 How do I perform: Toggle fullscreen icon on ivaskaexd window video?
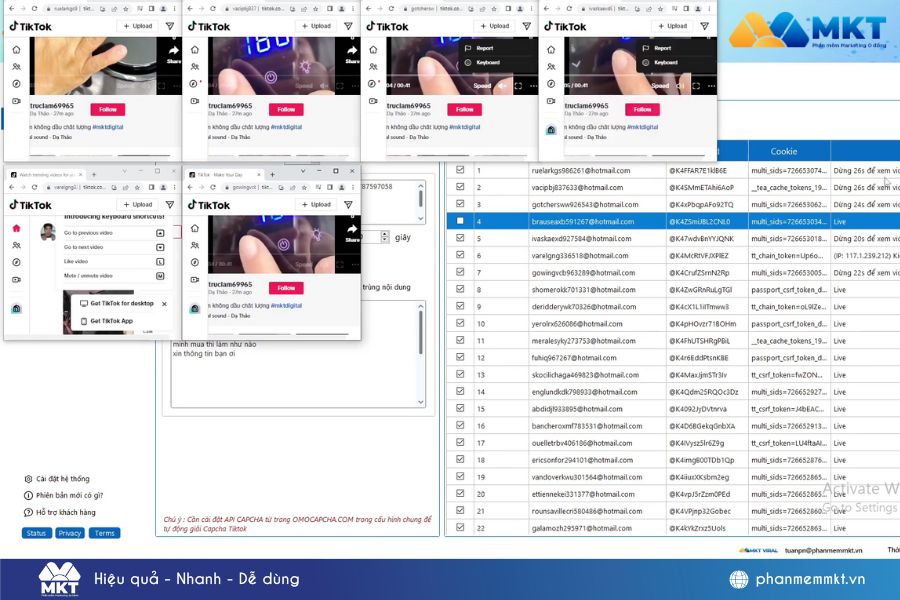(x=696, y=86)
